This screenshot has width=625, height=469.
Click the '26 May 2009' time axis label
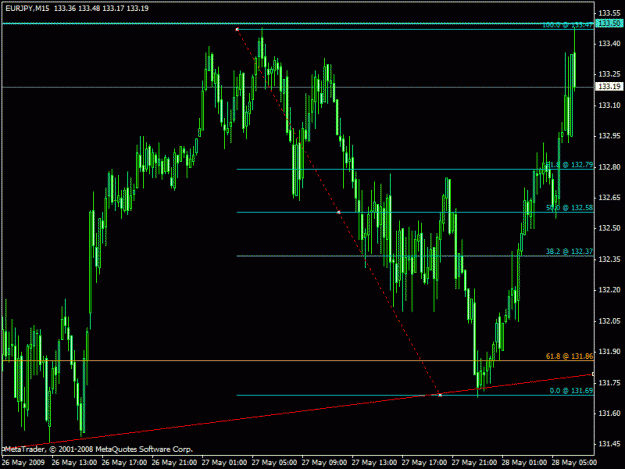point(23,462)
